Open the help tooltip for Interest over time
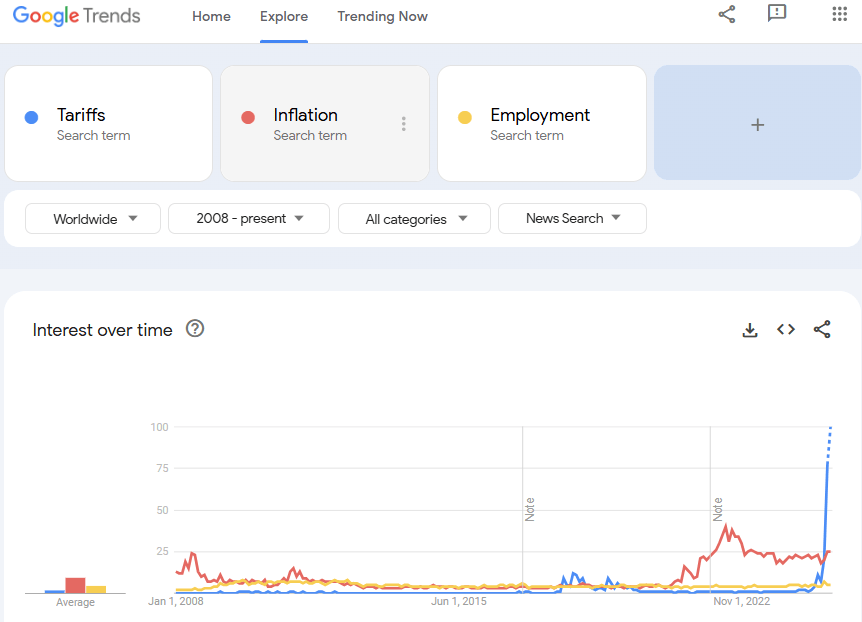Image resolution: width=862 pixels, height=622 pixels. pos(196,329)
